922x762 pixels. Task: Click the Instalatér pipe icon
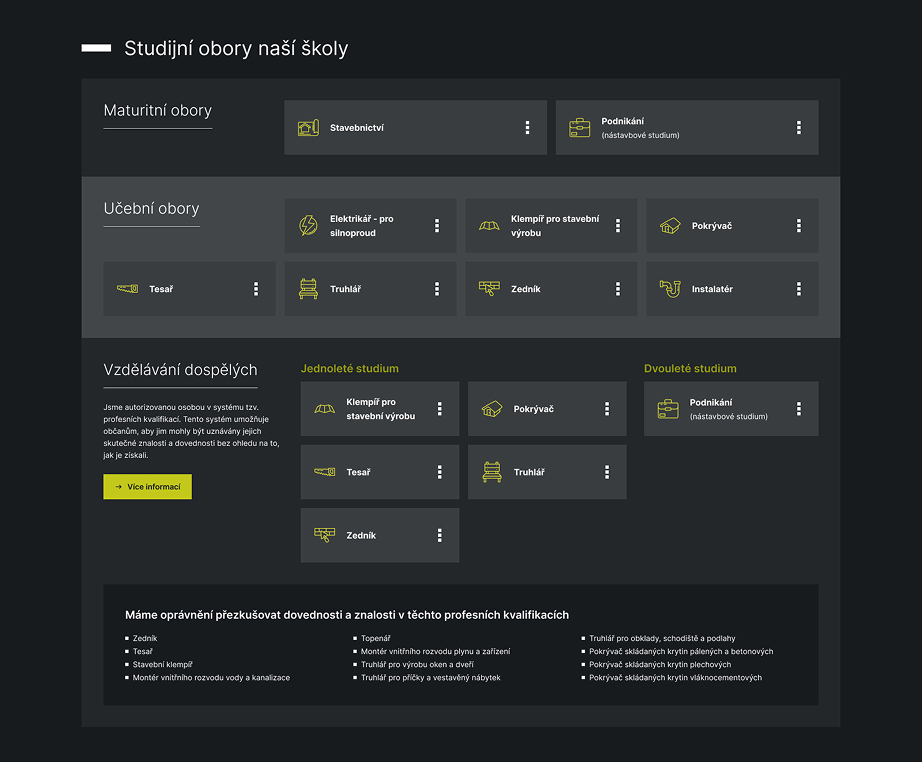coord(670,289)
